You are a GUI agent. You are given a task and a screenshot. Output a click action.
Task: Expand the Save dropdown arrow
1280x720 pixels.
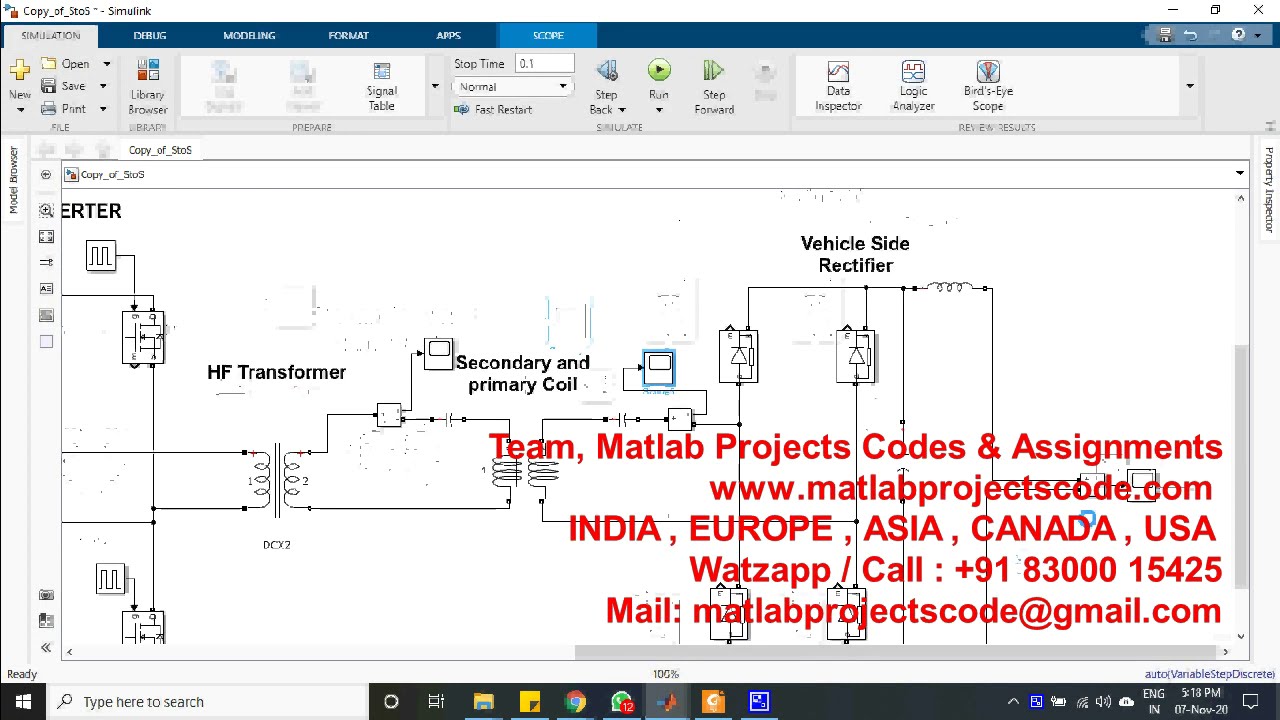coord(102,86)
